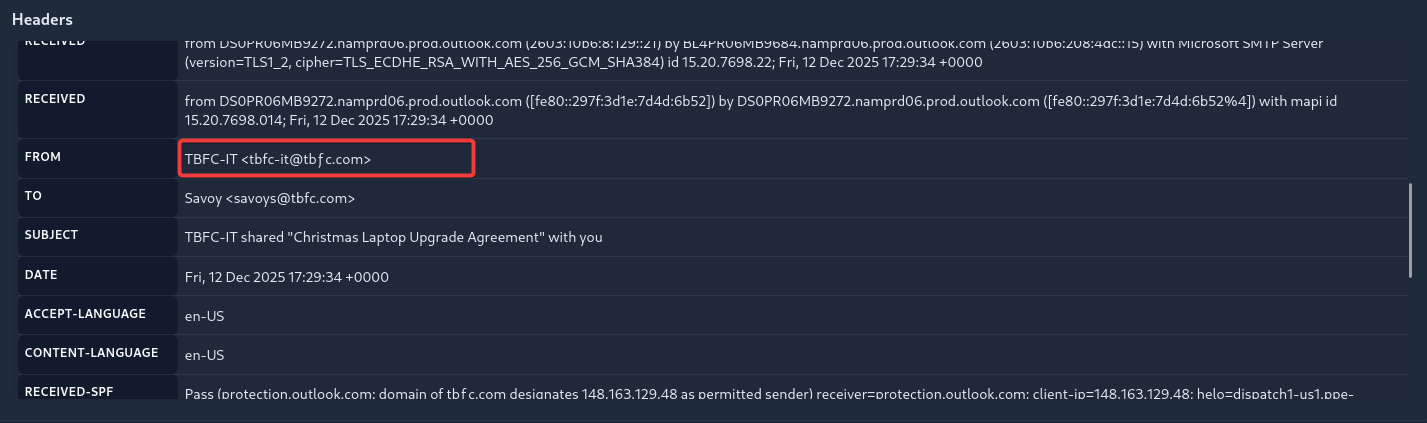Click the FROM header label
This screenshot has width=1427, height=423.
(x=43, y=158)
